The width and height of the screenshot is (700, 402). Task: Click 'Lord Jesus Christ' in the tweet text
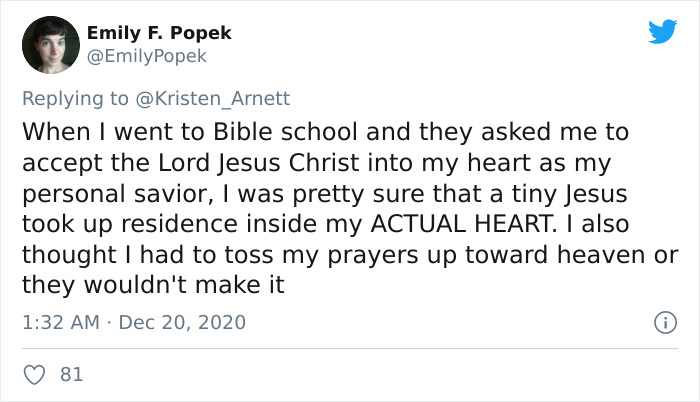click(x=227, y=163)
